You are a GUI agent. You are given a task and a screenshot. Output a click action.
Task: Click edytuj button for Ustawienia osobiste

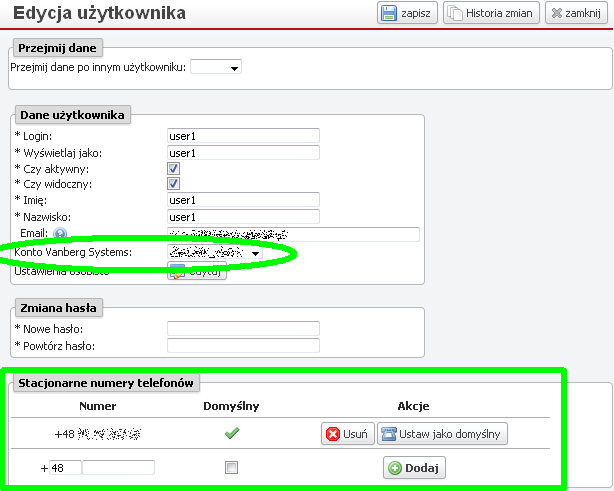[x=196, y=271]
